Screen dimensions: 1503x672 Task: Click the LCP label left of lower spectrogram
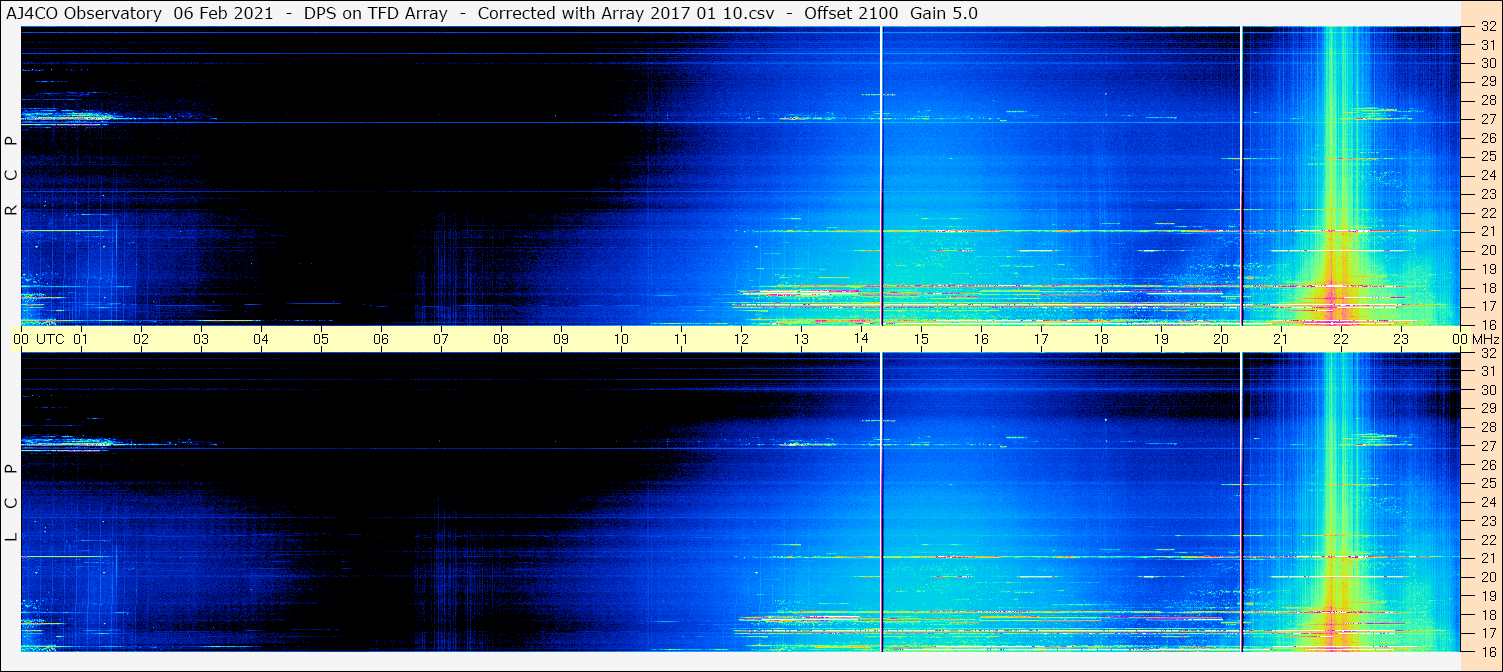(x=11, y=502)
